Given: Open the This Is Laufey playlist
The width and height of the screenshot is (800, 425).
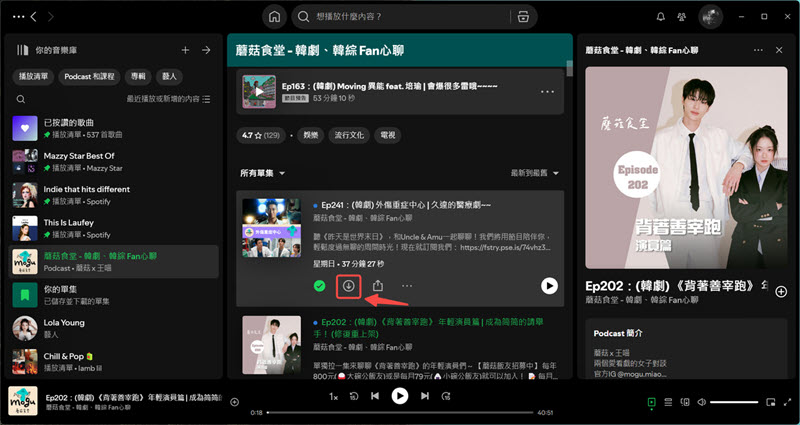Looking at the screenshot, I should pyautogui.click(x=114, y=228).
